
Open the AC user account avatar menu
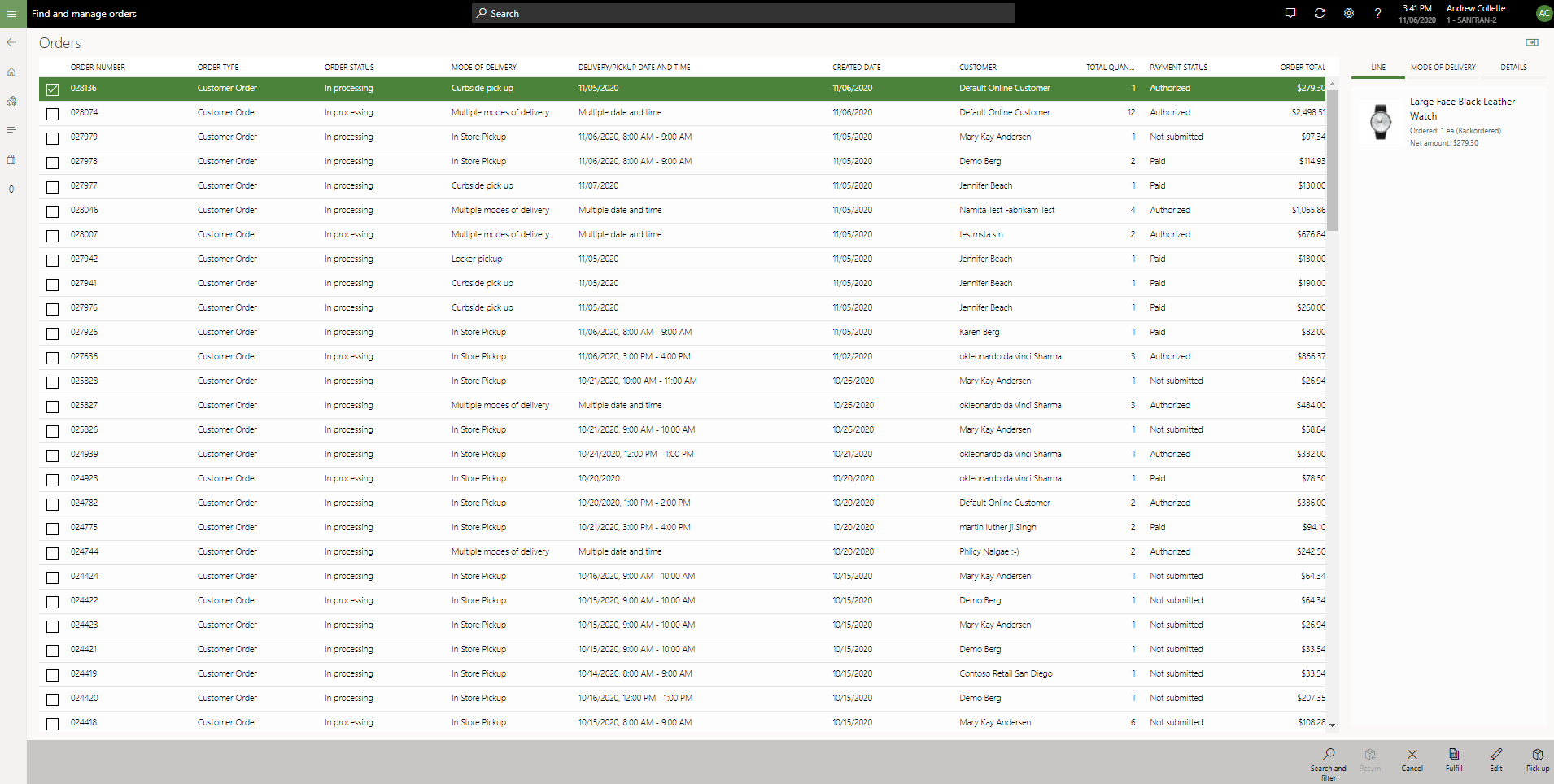1543,13
